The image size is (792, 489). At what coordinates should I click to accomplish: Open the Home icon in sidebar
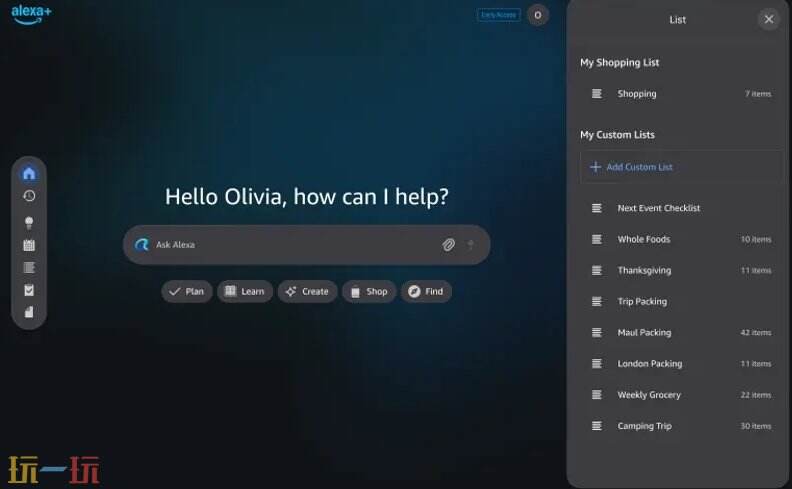pyautogui.click(x=29, y=173)
